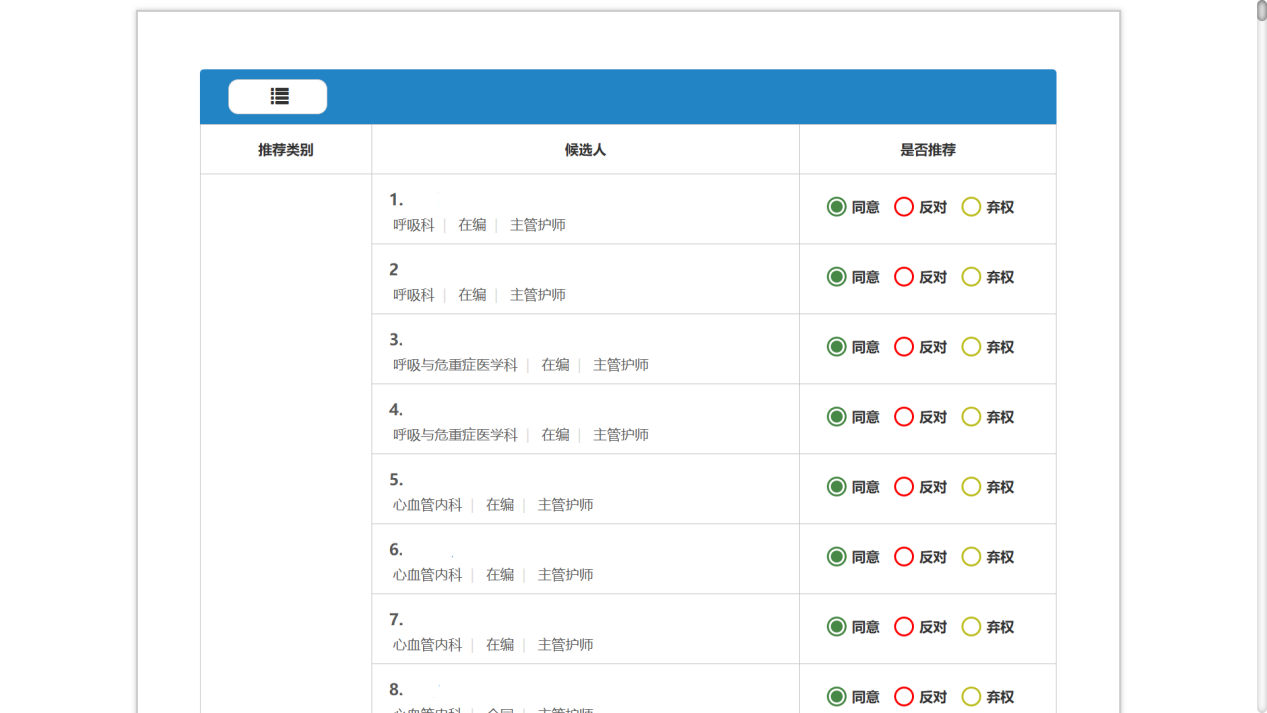Pick 反对 for candidate 4
The image size is (1267, 713).
tap(904, 417)
